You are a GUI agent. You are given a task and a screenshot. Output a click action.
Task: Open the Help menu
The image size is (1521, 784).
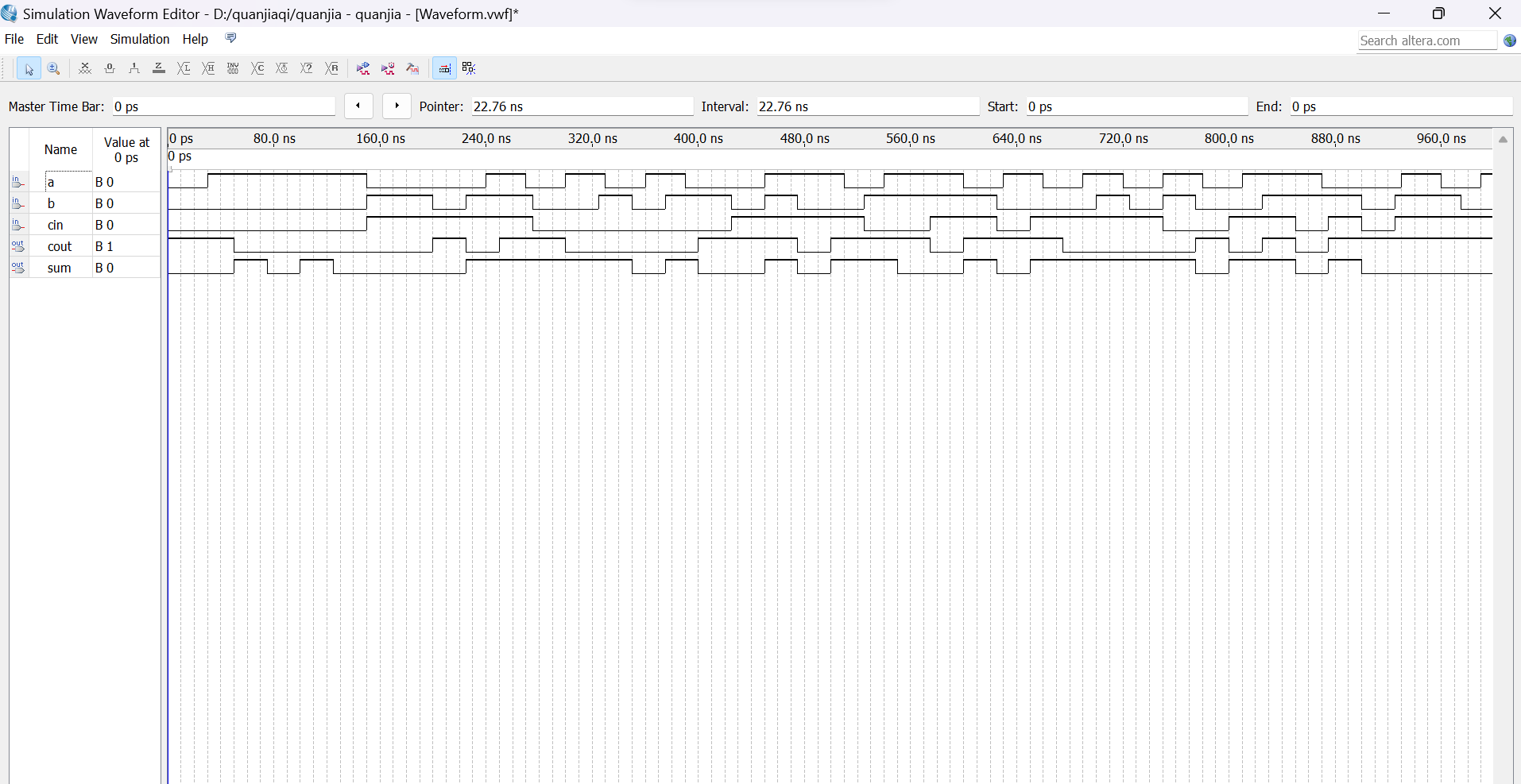[195, 39]
